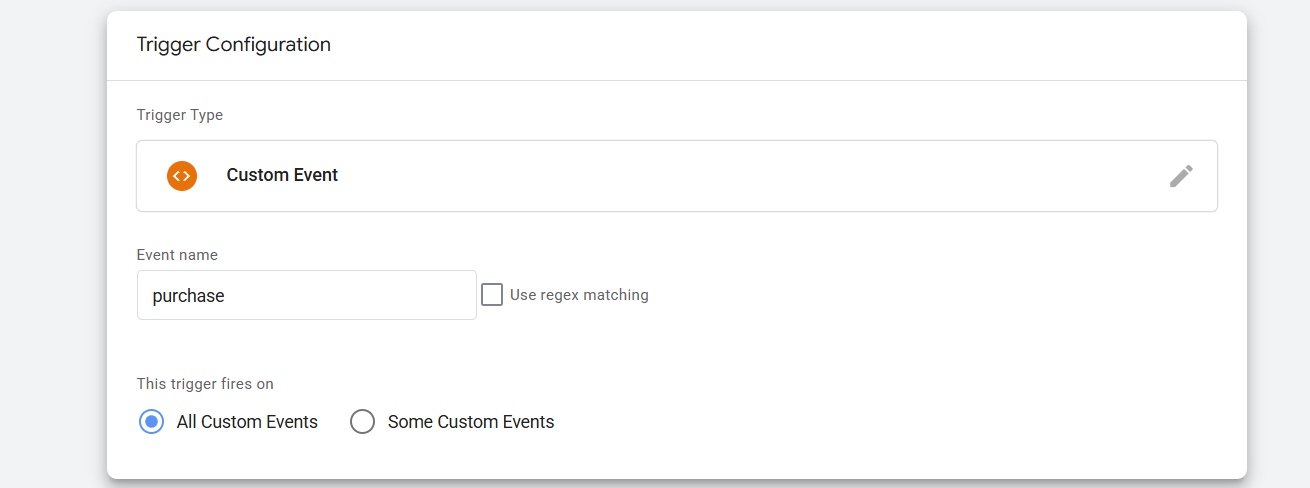
Task: Click empty space inside the Trigger Type box
Action: pyautogui.click(x=700, y=176)
